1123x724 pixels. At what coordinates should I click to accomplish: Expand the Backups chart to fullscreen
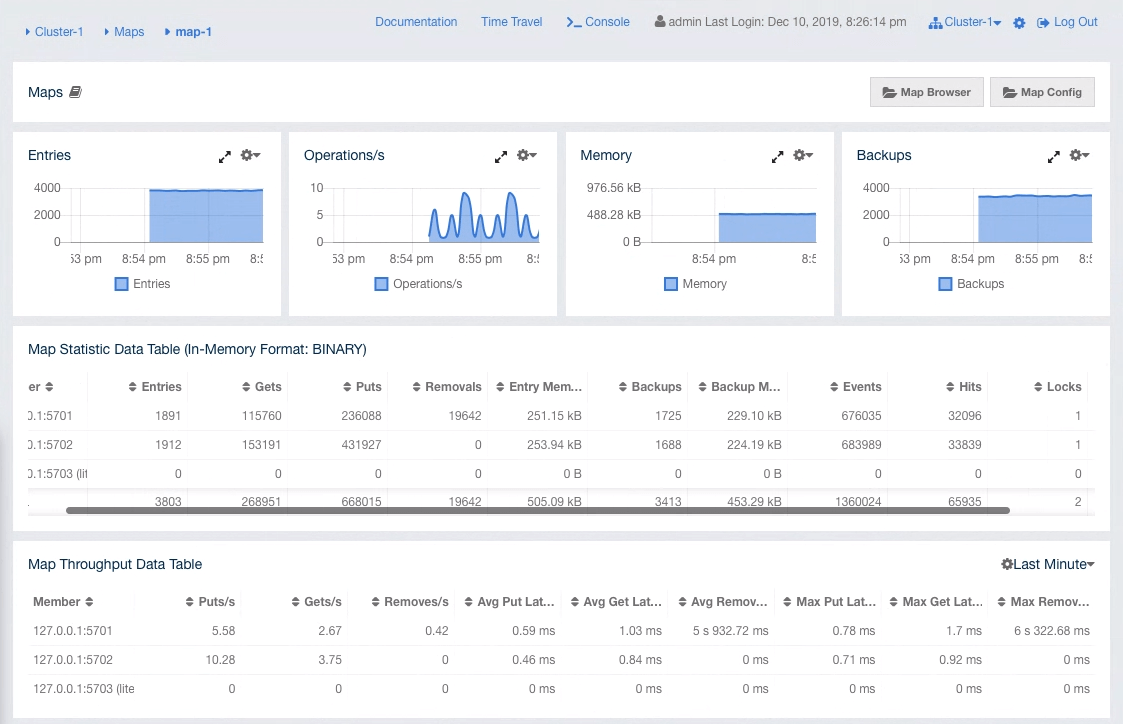pos(1053,156)
